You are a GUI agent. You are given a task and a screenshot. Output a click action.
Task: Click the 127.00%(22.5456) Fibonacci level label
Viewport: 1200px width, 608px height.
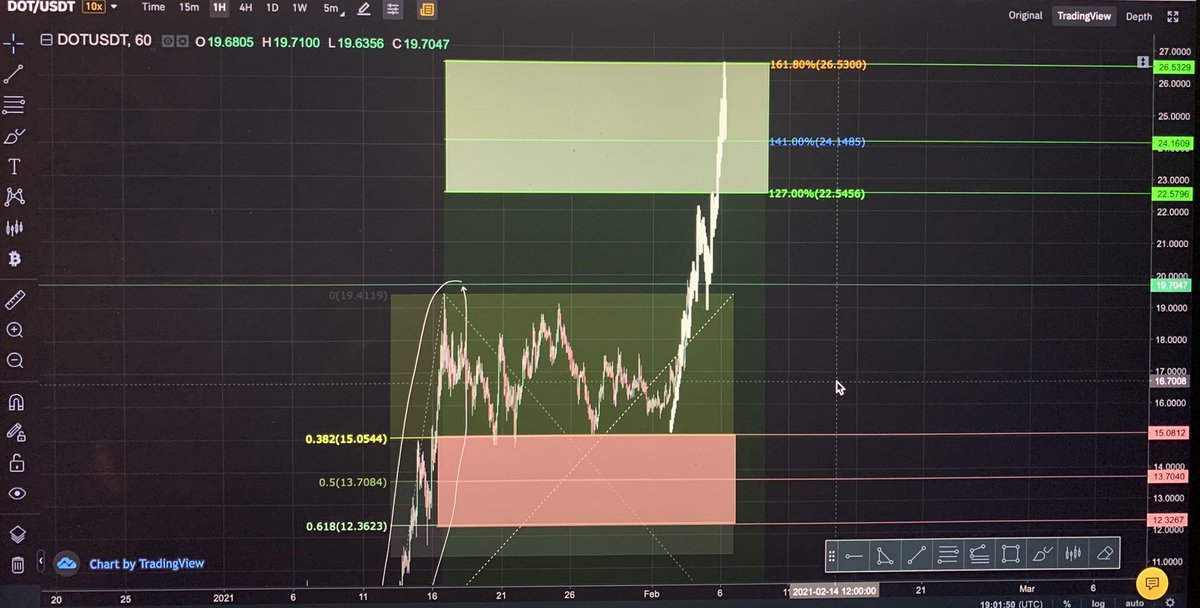[x=817, y=193]
